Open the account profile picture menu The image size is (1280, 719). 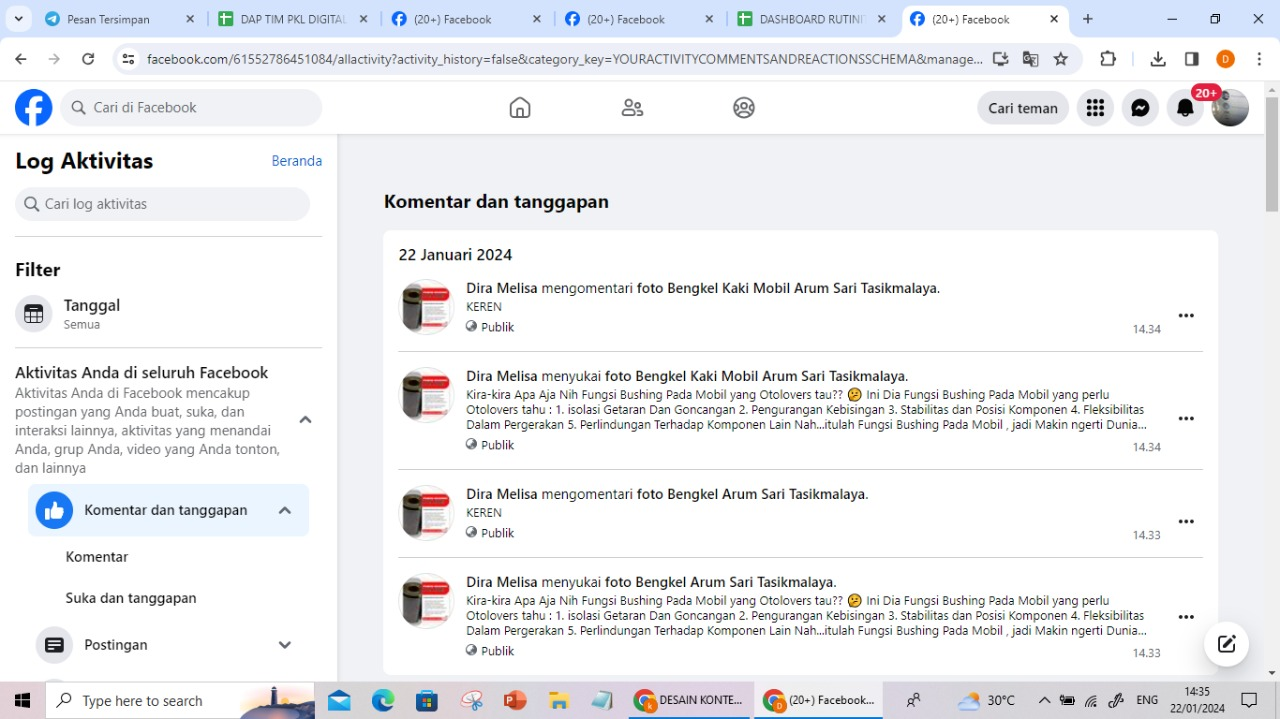pos(1230,108)
